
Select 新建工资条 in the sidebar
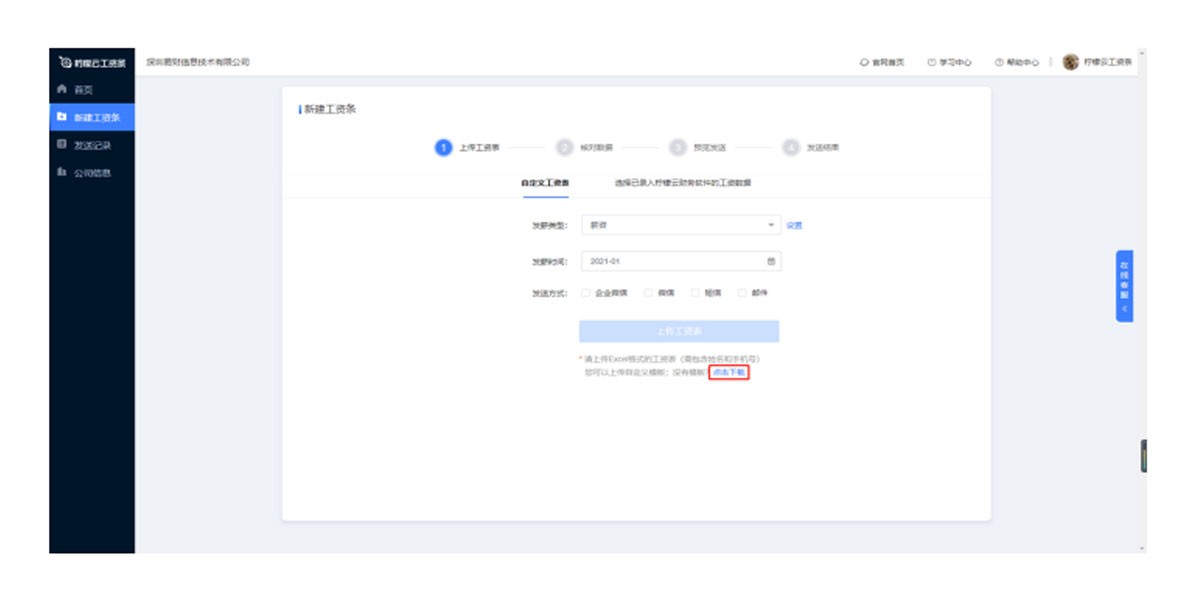click(92, 117)
